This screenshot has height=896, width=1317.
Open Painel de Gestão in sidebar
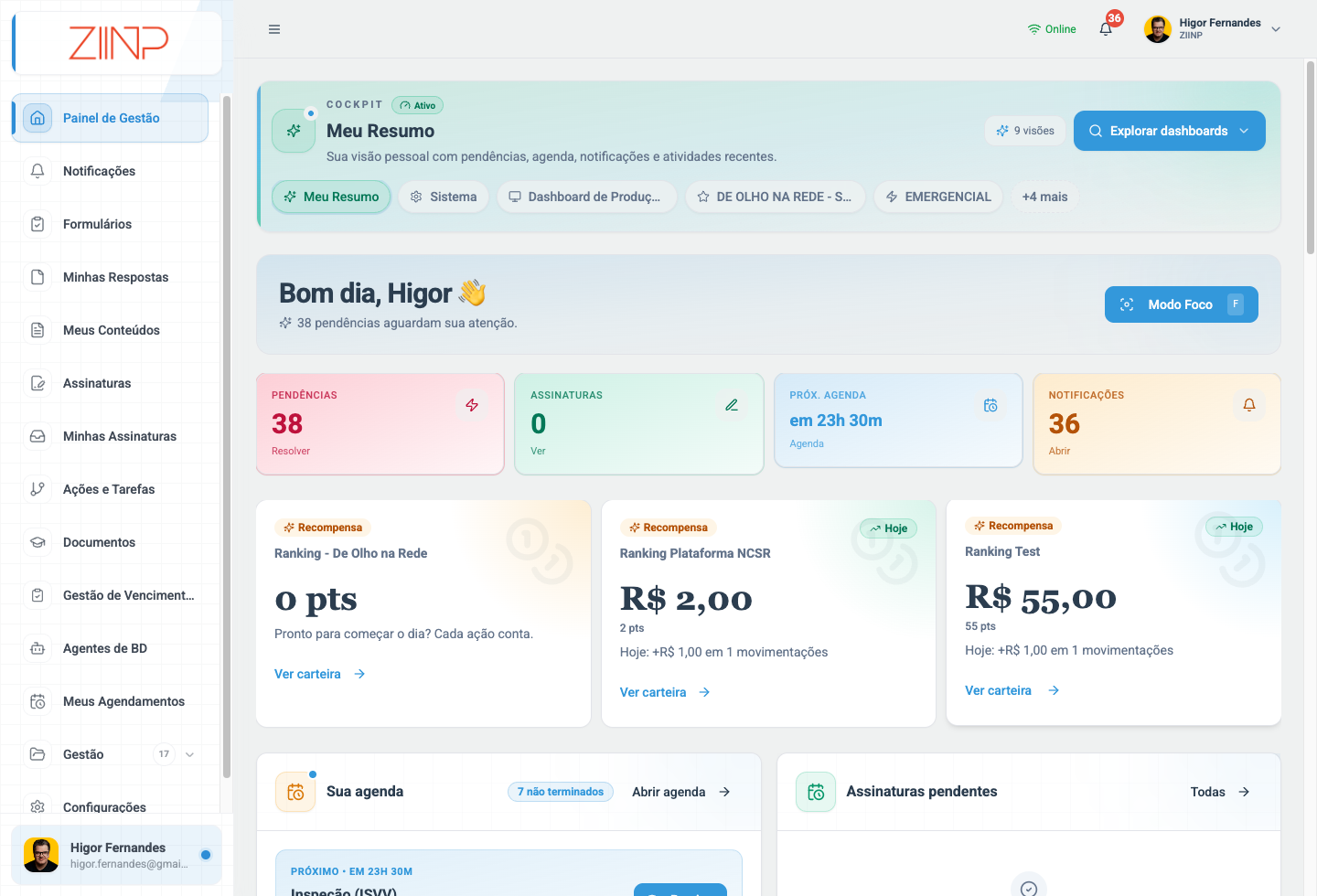tap(111, 118)
